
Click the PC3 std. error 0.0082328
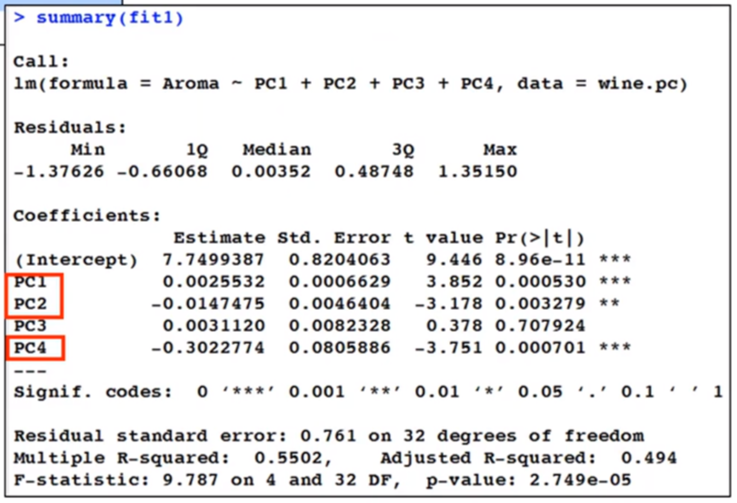[340, 325]
